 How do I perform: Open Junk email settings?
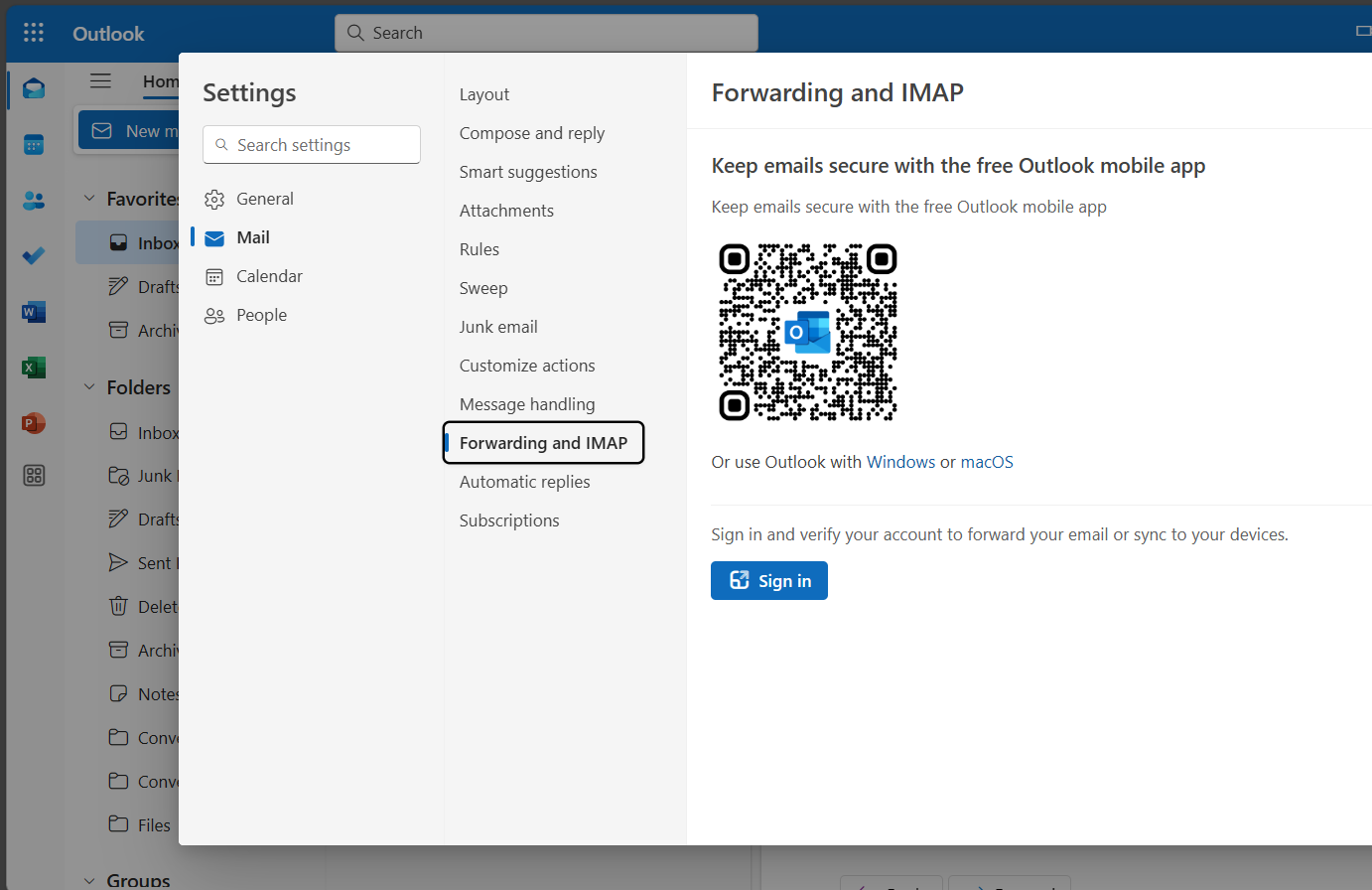pos(498,327)
